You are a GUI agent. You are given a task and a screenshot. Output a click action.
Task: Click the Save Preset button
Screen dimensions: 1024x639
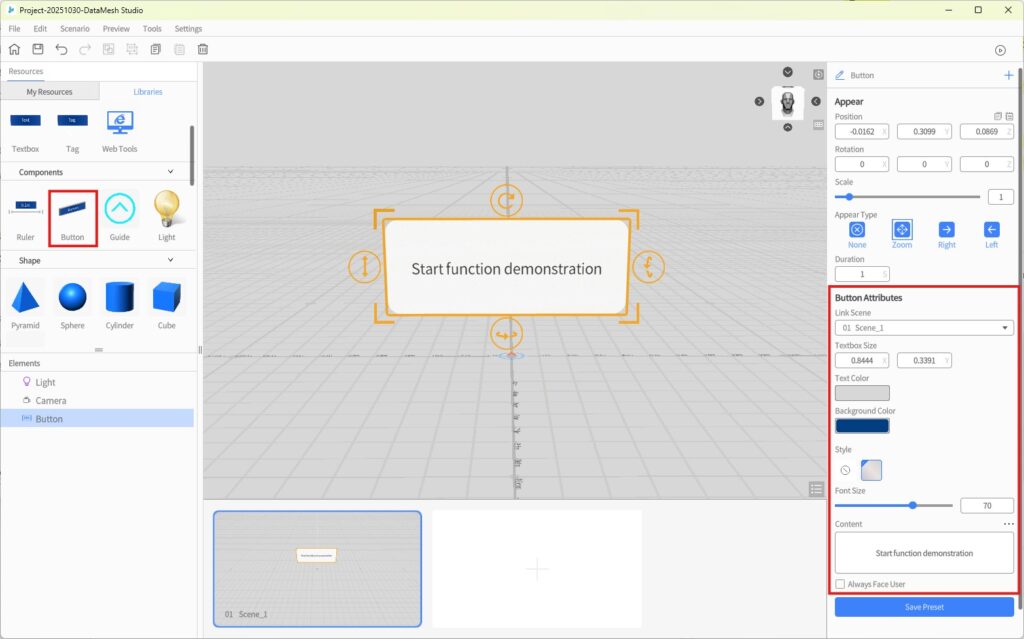(924, 607)
